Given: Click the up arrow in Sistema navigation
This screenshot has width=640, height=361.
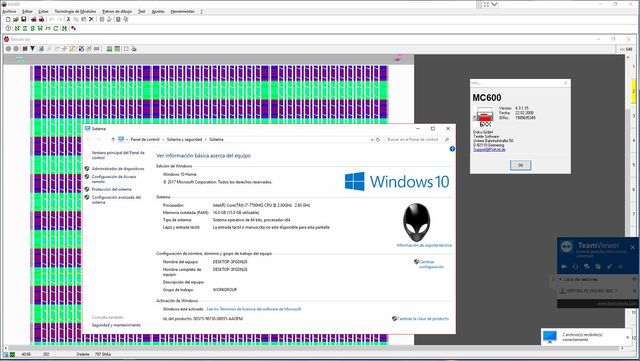Looking at the screenshot, I should pos(113,140).
